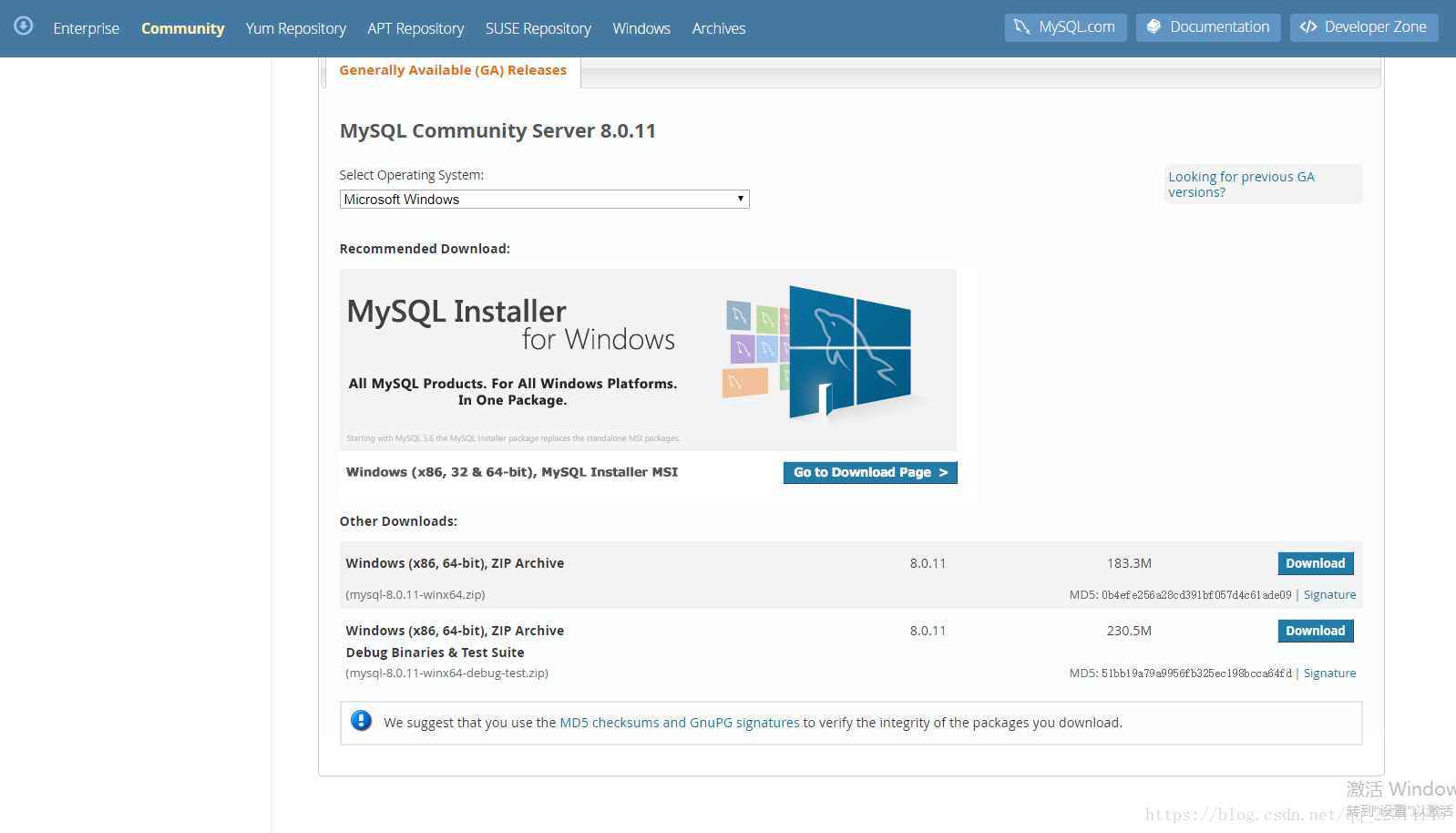The image size is (1456, 833).
Task: Open Signature link for mysql-8.0.11-winx64.zip
Action: (x=1329, y=594)
